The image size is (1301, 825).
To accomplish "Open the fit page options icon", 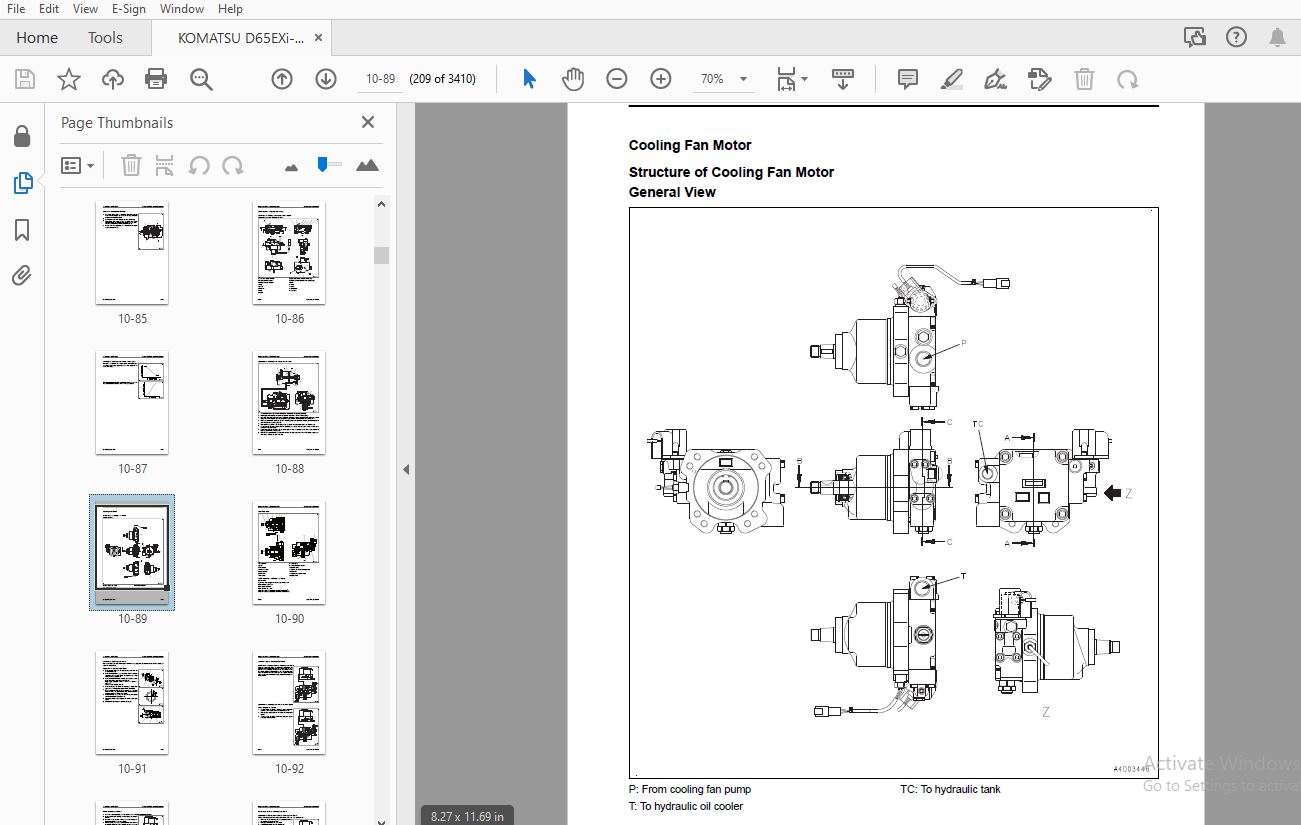I will click(787, 79).
